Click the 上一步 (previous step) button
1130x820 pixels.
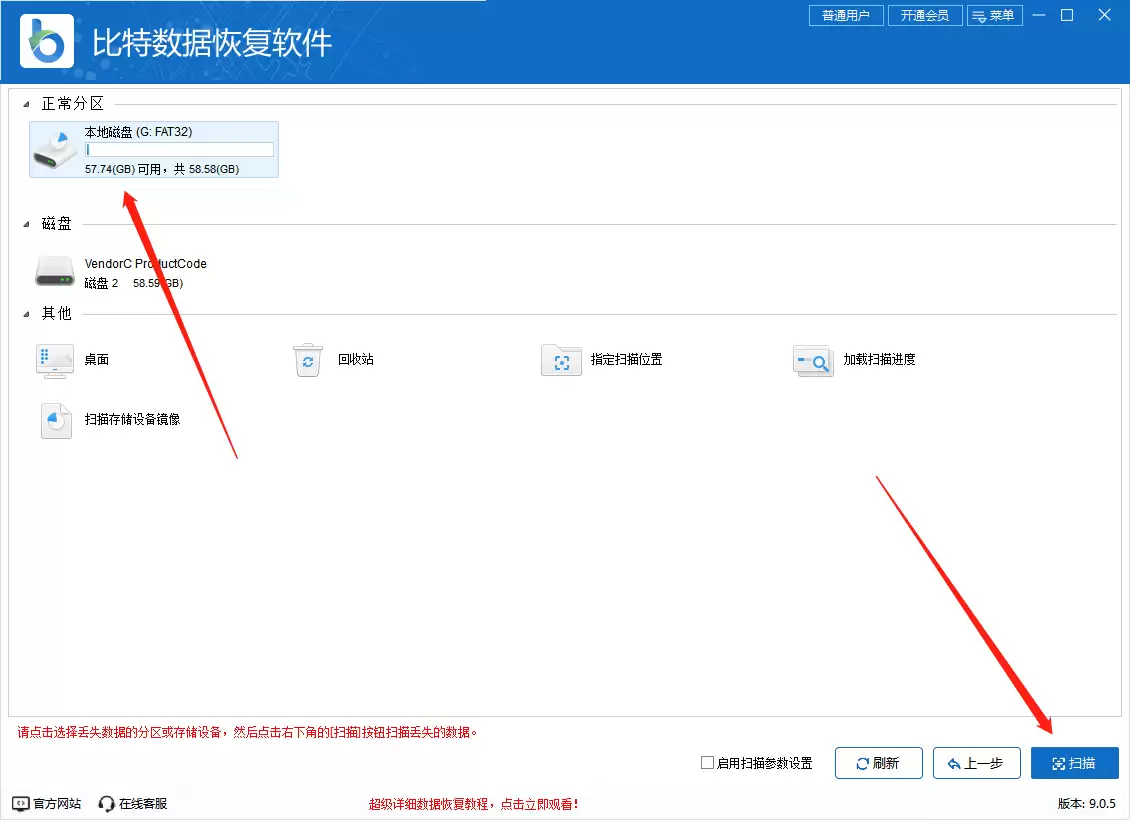(976, 762)
